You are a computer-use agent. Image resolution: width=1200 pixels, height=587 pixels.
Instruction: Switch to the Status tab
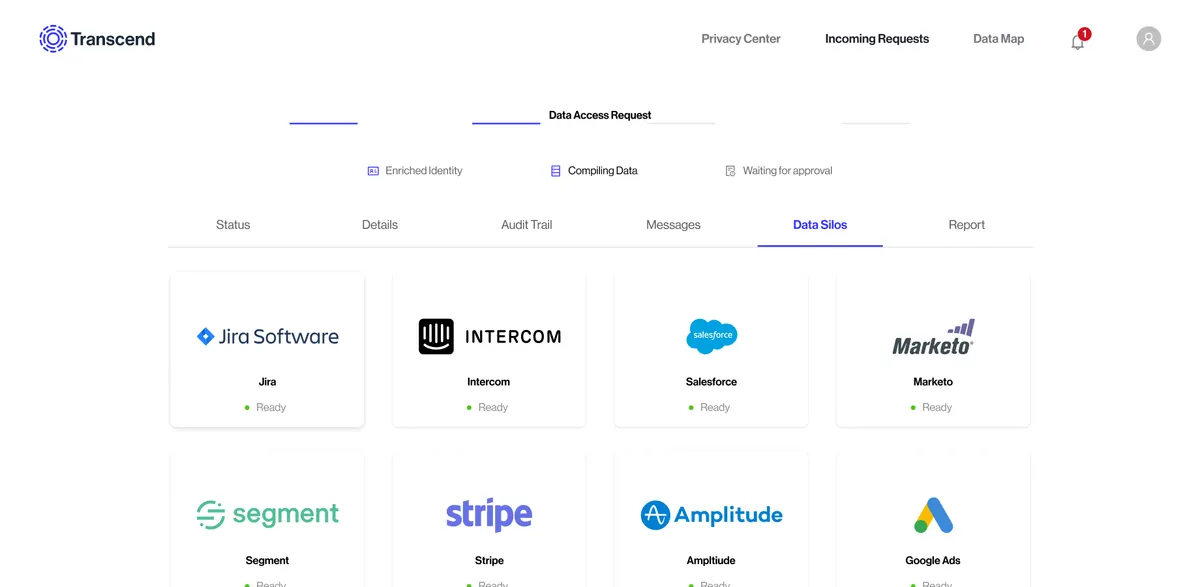[233, 225]
